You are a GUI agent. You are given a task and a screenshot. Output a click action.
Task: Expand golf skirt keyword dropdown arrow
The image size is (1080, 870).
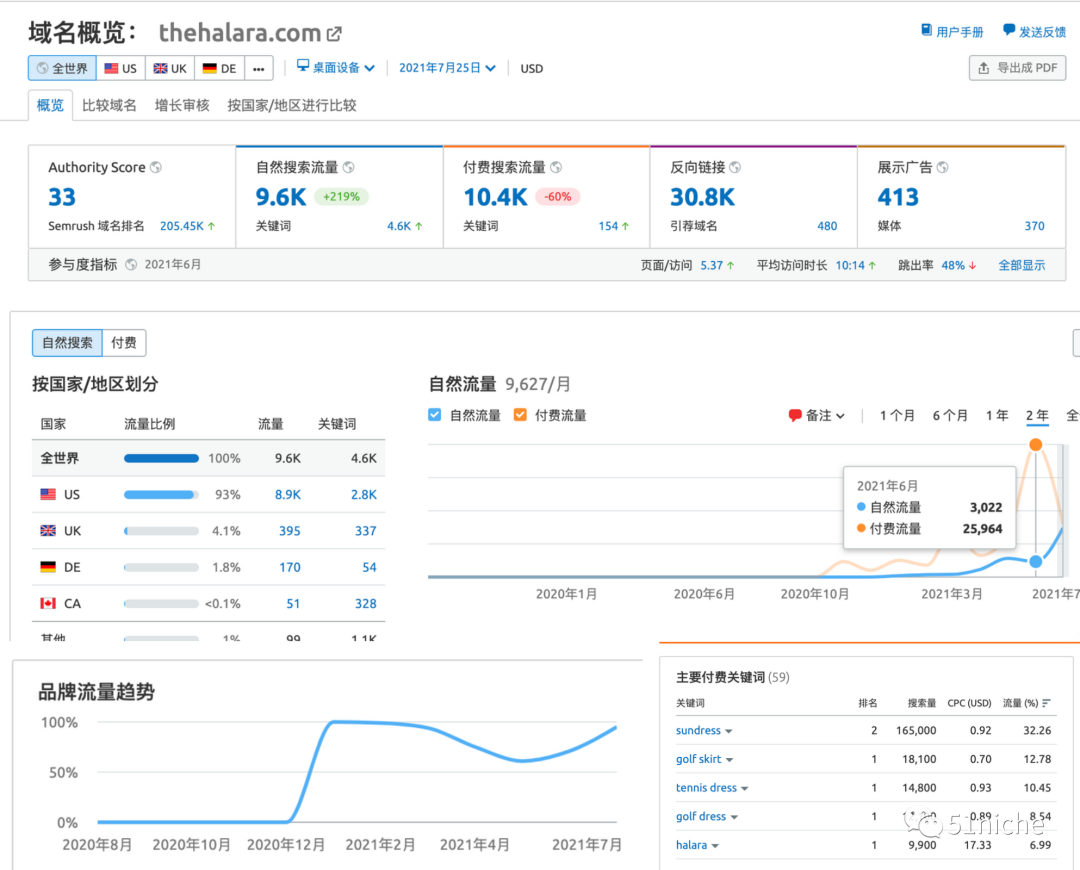(x=729, y=760)
